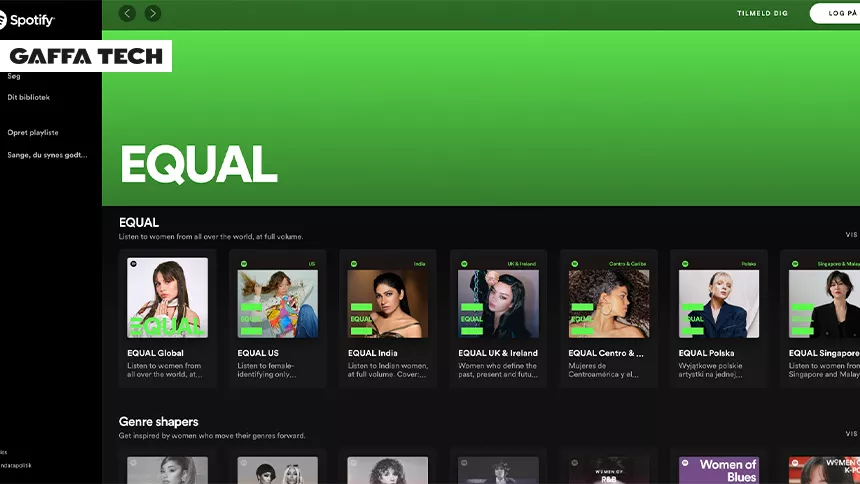
Task: Click VIS link next to Genre shapers
Action: coord(851,434)
